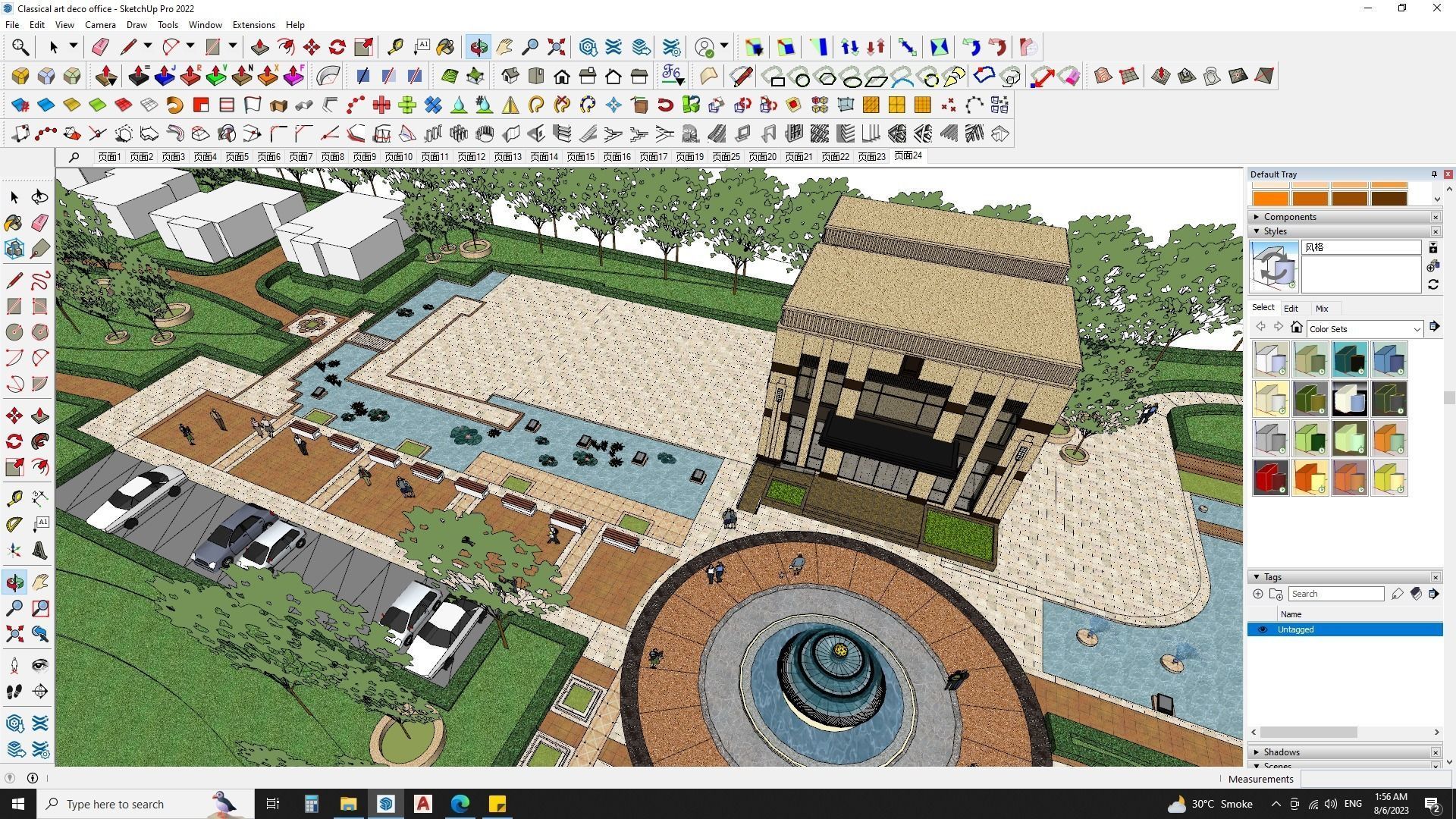Toggle pin on Default Tray

(1434, 174)
